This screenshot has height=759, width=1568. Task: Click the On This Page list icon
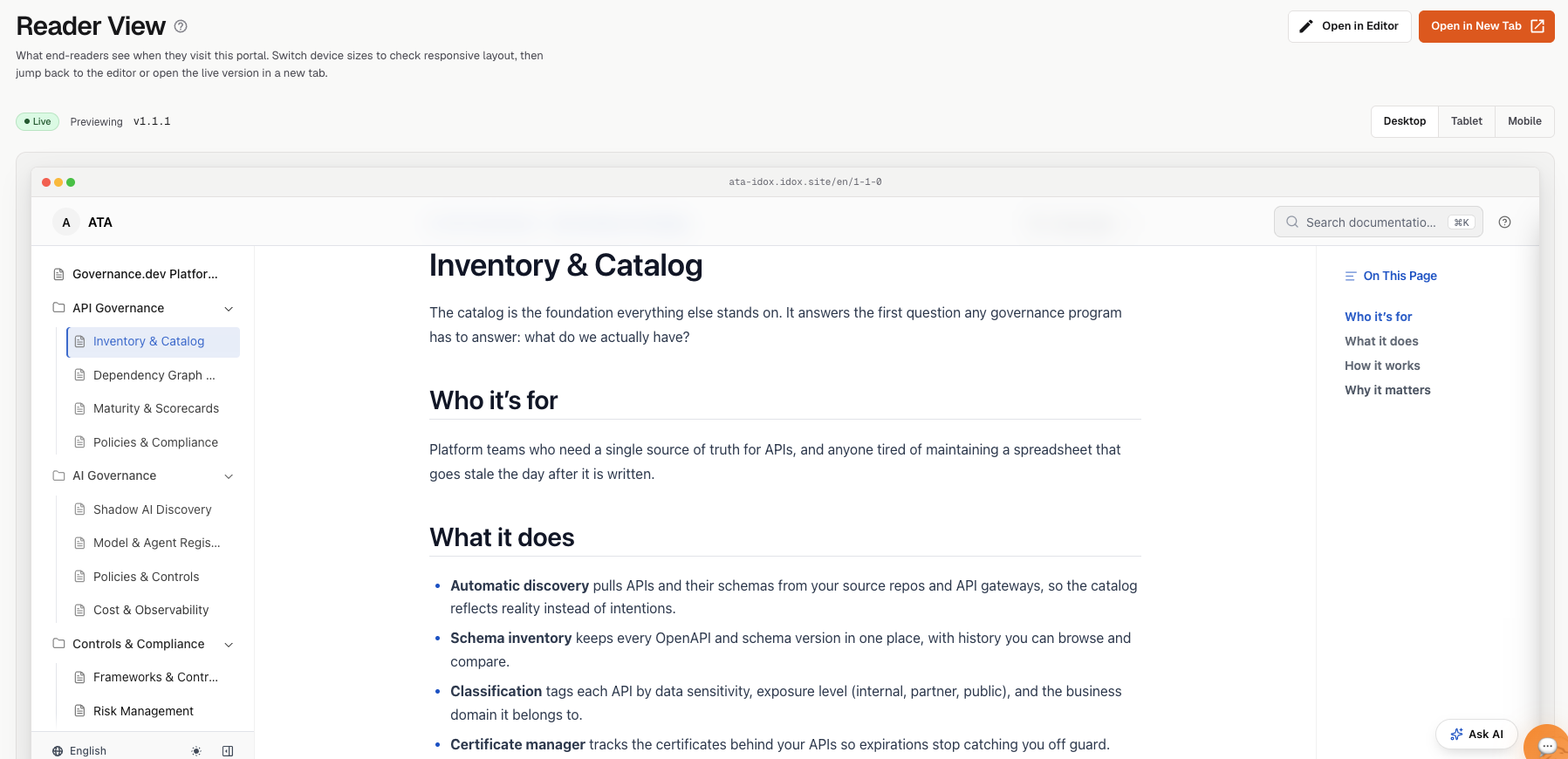point(1351,276)
